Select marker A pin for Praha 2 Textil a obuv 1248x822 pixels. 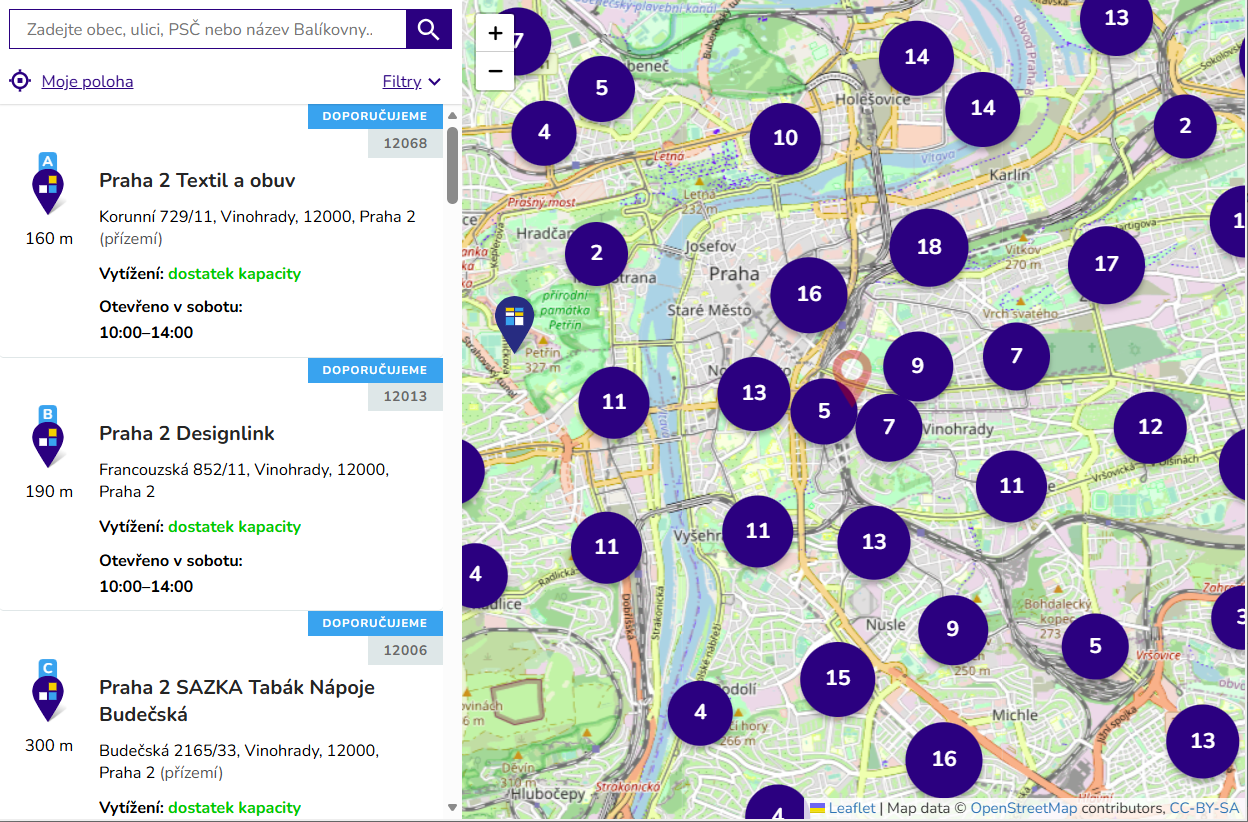48,184
